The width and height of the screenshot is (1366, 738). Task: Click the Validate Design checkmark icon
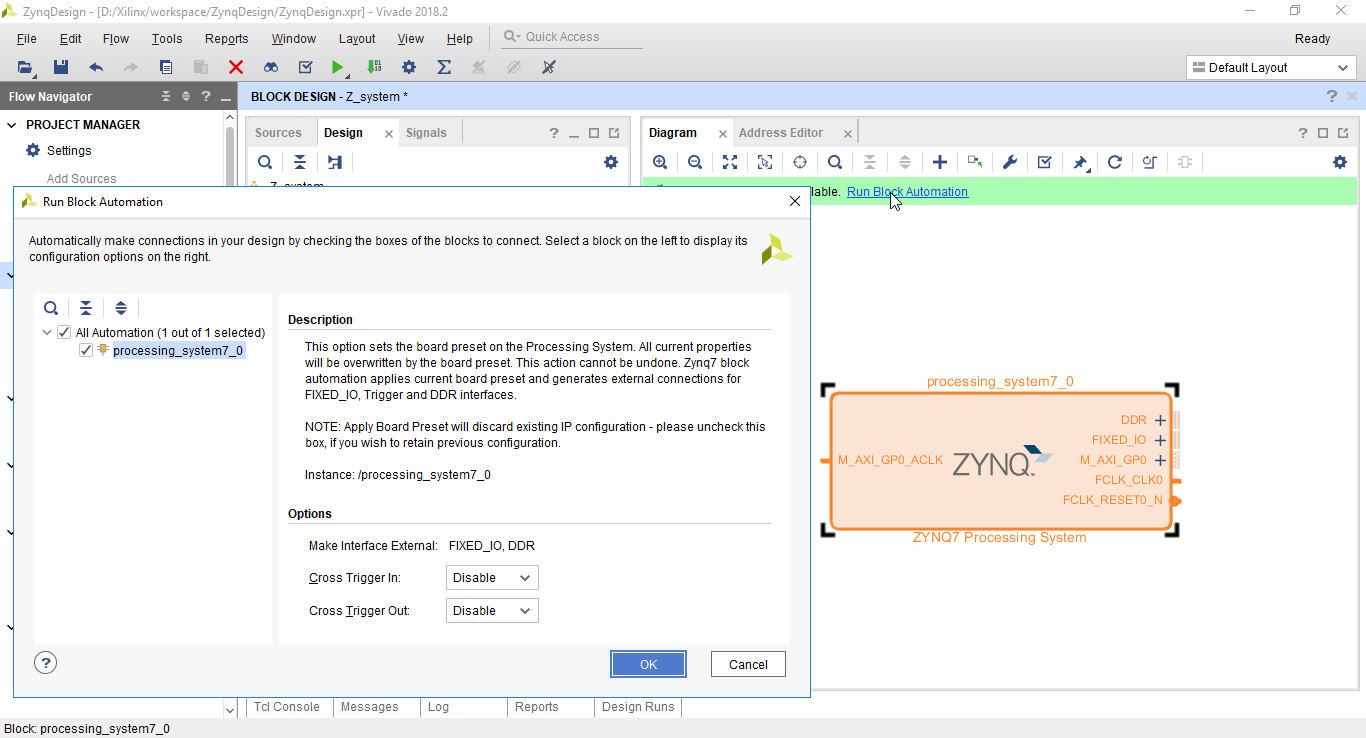tap(1045, 162)
